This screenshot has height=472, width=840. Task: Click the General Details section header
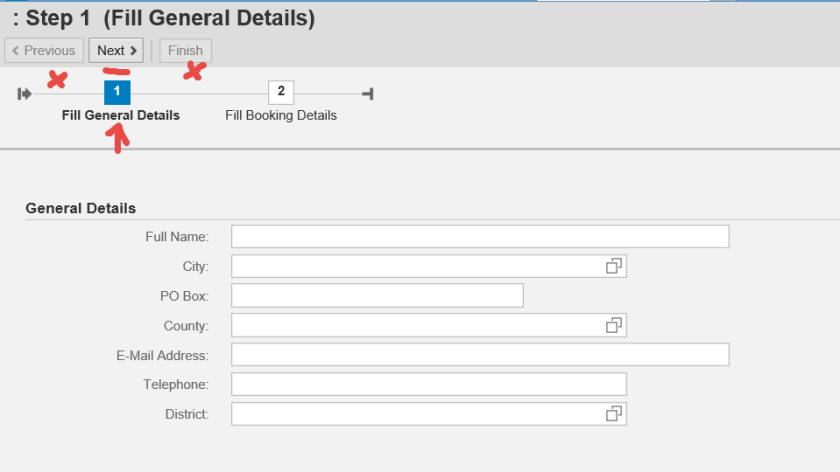[80, 208]
